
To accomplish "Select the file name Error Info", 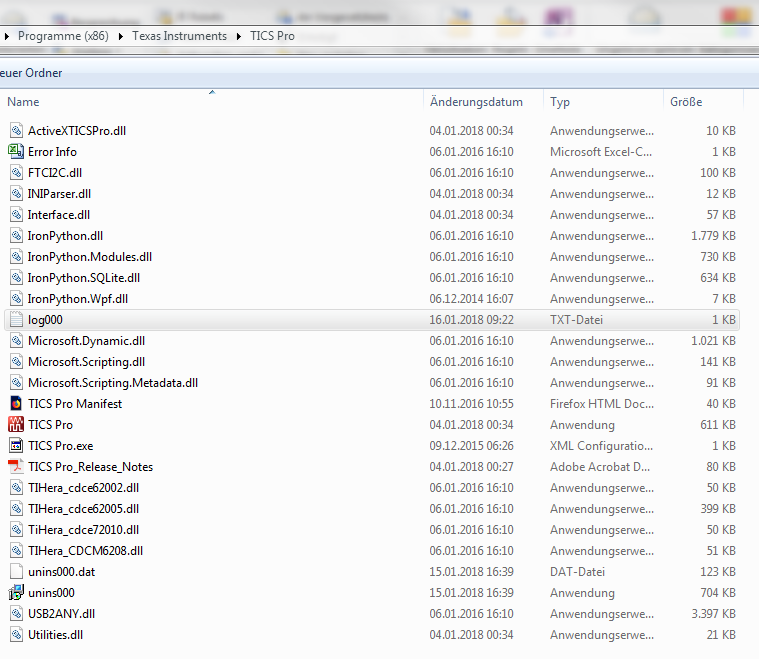I will pos(52,152).
